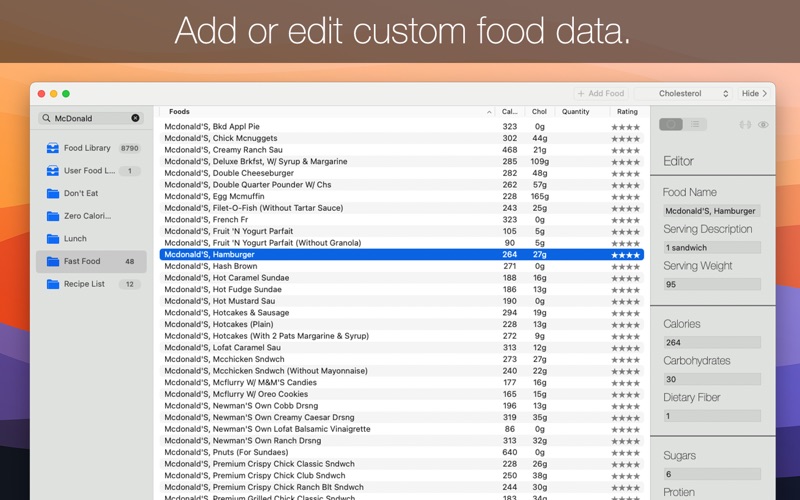Sort by the Foods column header
The height and width of the screenshot is (500, 800).
(327, 111)
